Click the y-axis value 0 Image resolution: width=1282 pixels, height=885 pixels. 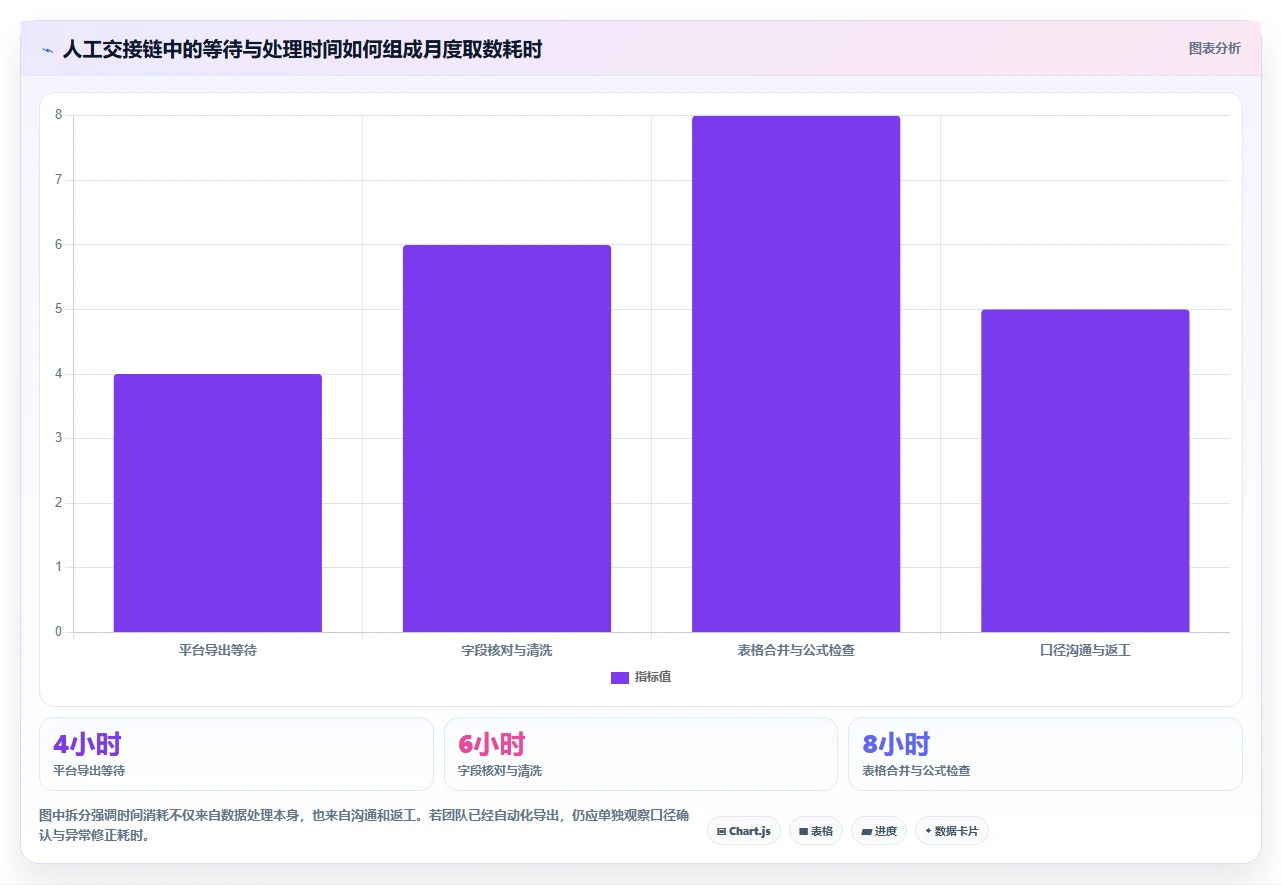click(58, 632)
